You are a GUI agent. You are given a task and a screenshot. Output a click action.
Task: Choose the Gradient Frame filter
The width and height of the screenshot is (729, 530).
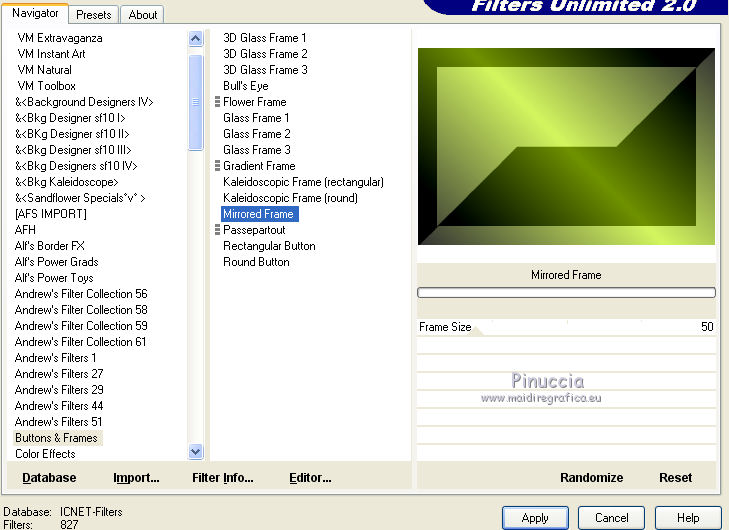click(x=259, y=166)
